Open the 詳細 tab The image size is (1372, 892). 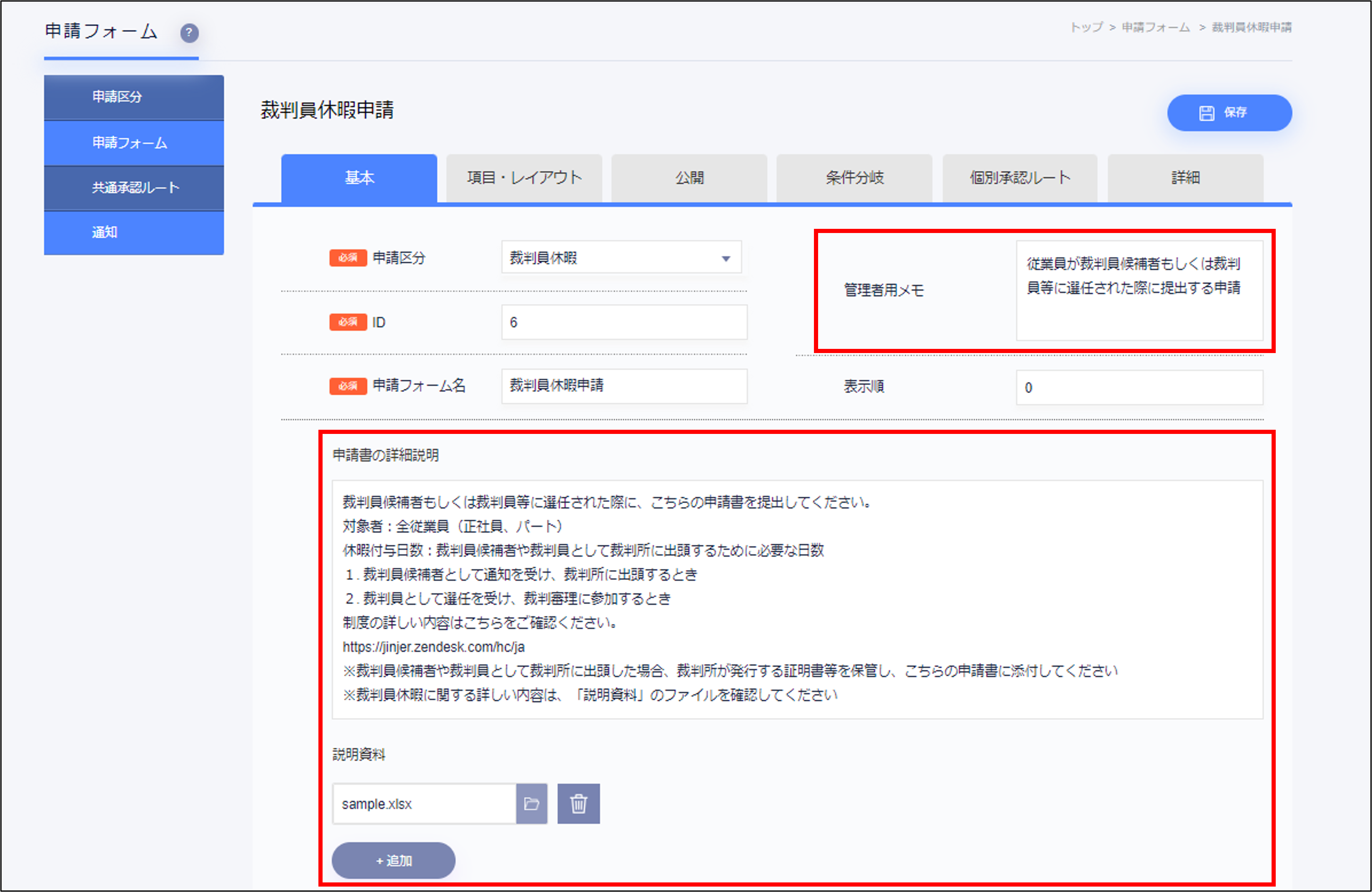(1185, 178)
